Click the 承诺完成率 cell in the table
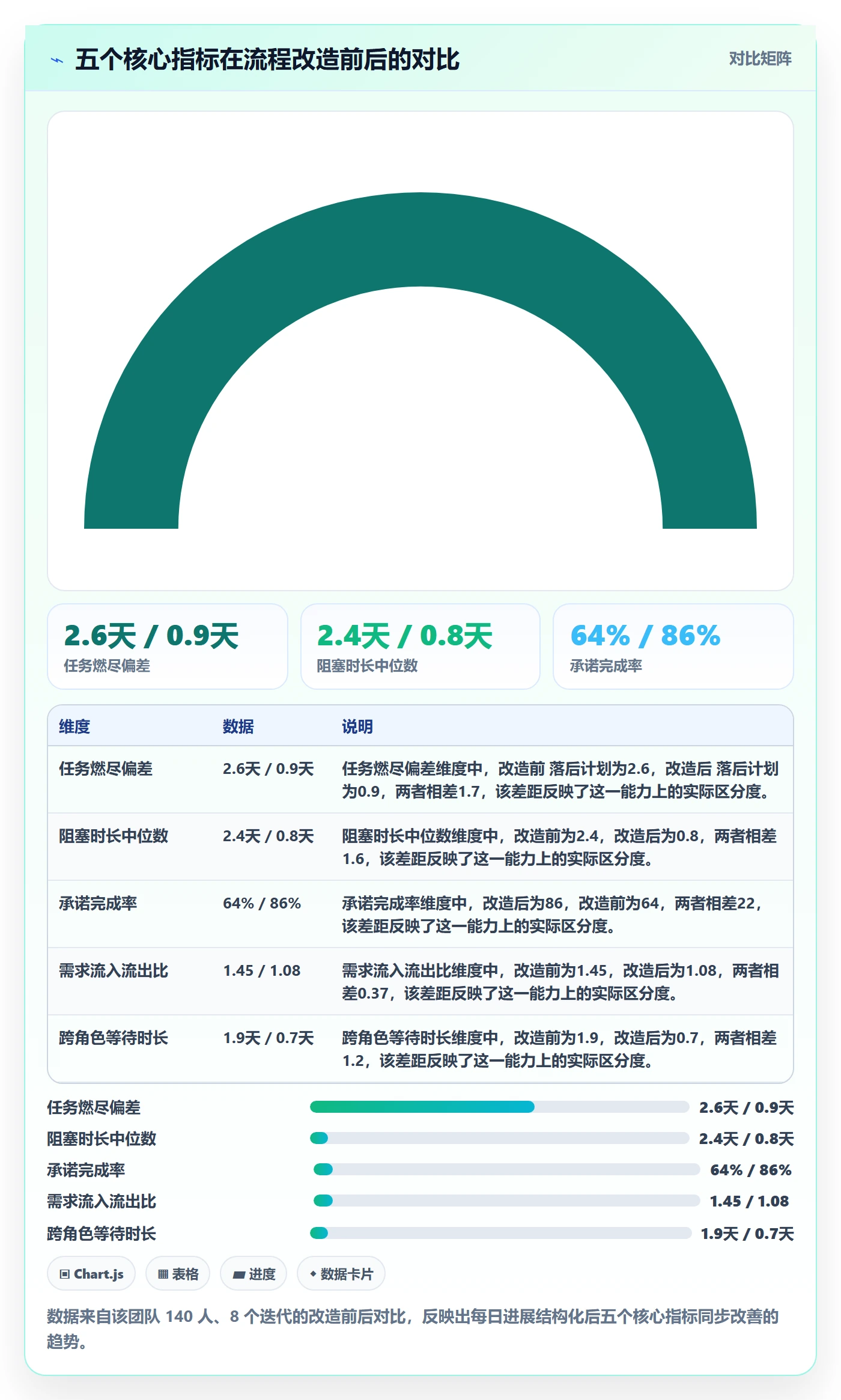841x1400 pixels. point(98,903)
